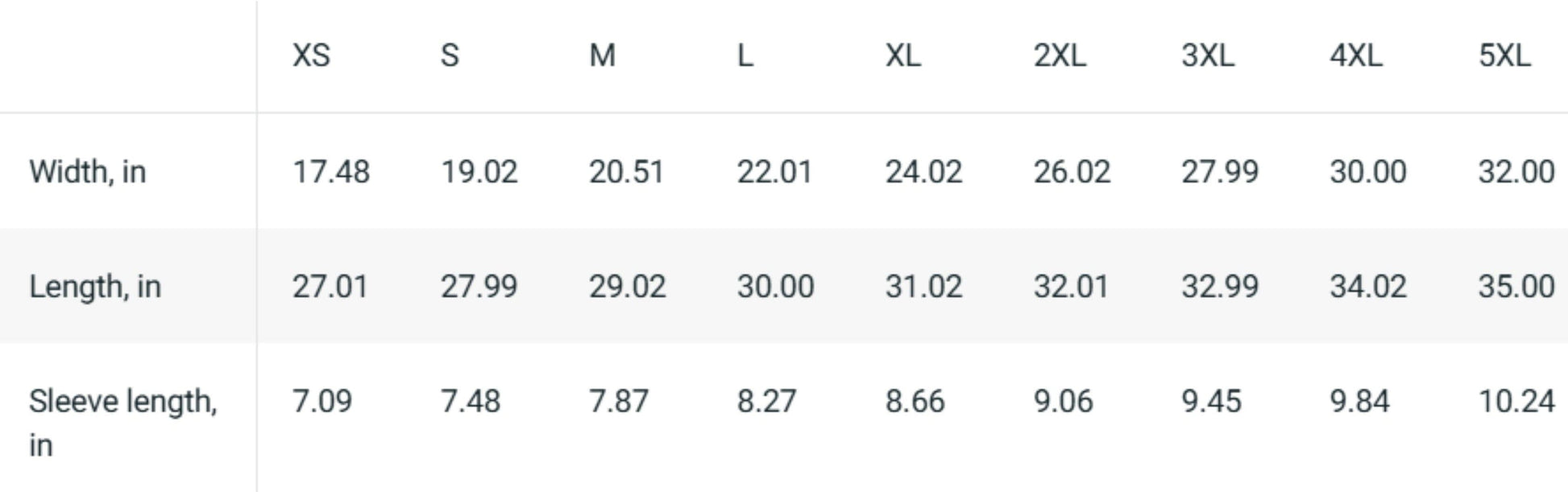Select the S sleeve length value 7.48

pos(471,401)
